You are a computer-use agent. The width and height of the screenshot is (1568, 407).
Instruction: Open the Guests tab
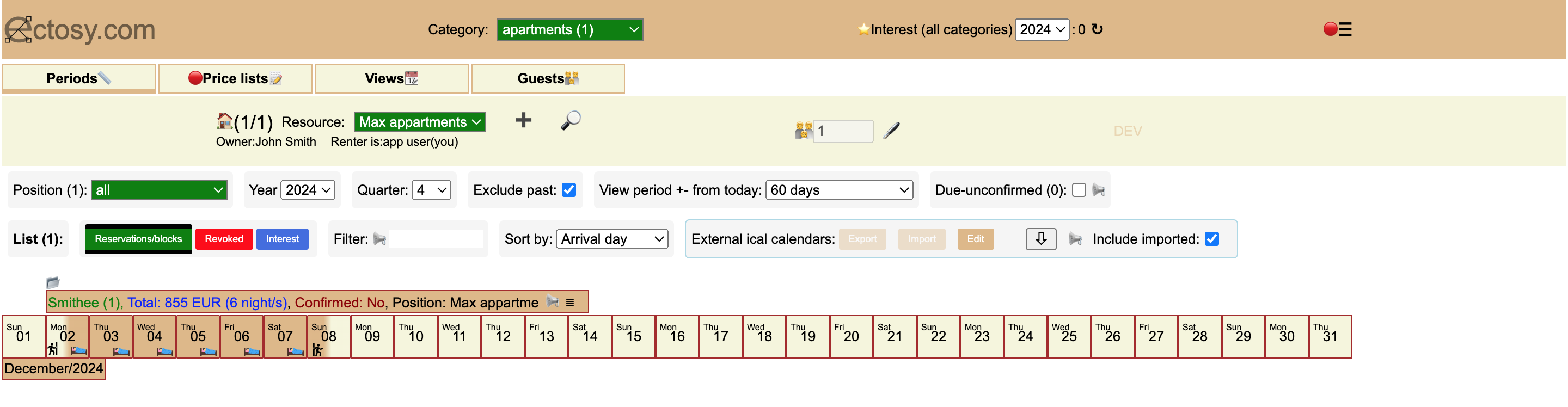coord(547,78)
